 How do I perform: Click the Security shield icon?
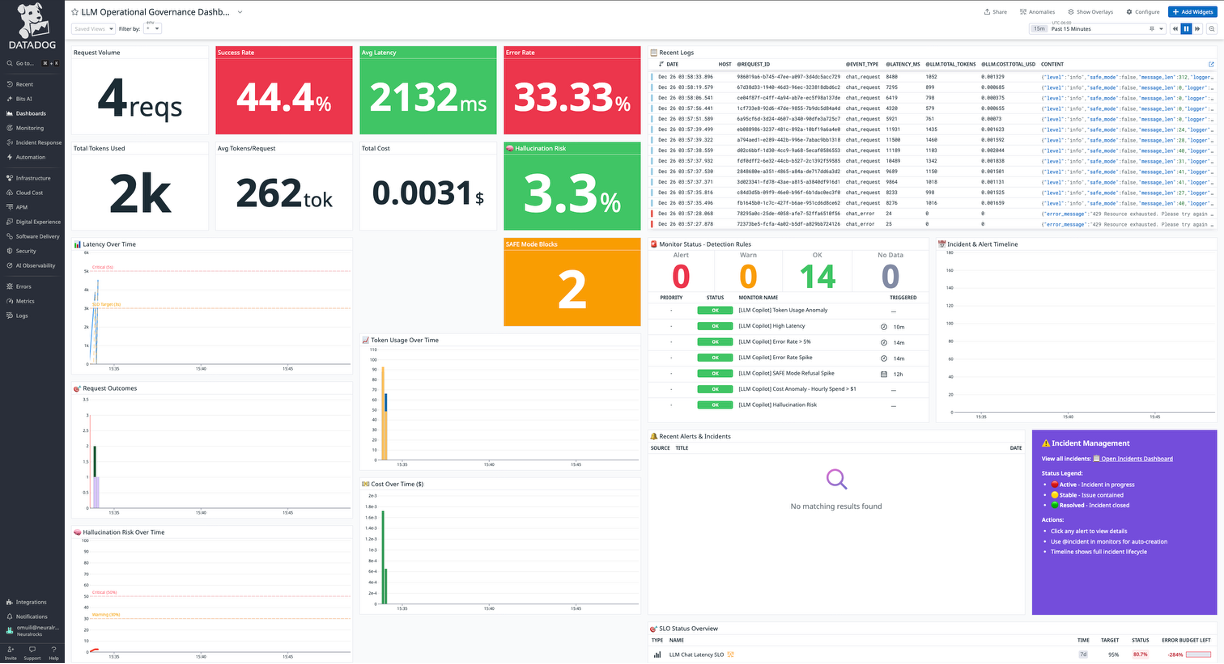[10, 251]
